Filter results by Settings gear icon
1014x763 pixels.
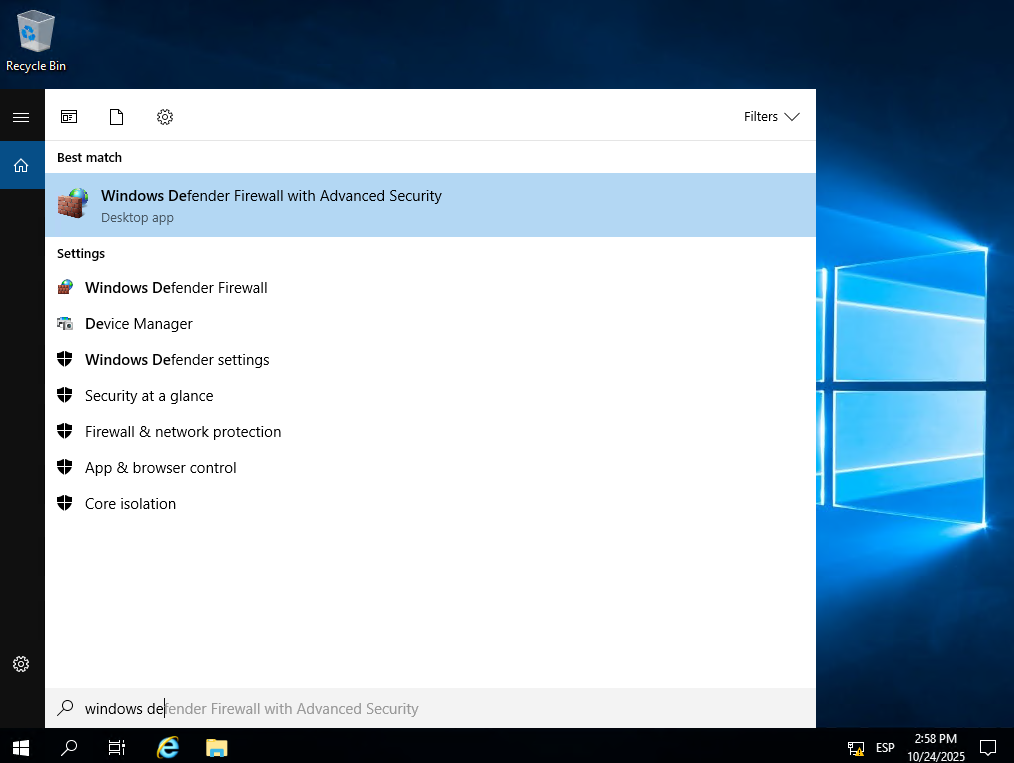[x=165, y=117]
